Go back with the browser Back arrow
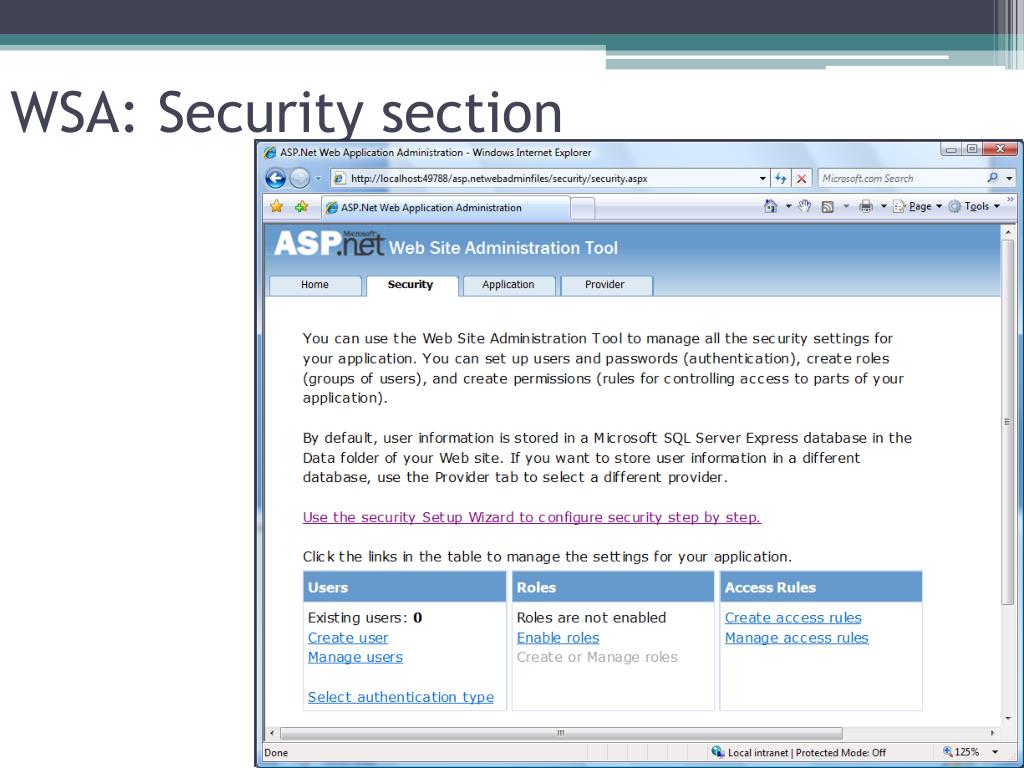Image resolution: width=1024 pixels, height=768 pixels. point(275,178)
